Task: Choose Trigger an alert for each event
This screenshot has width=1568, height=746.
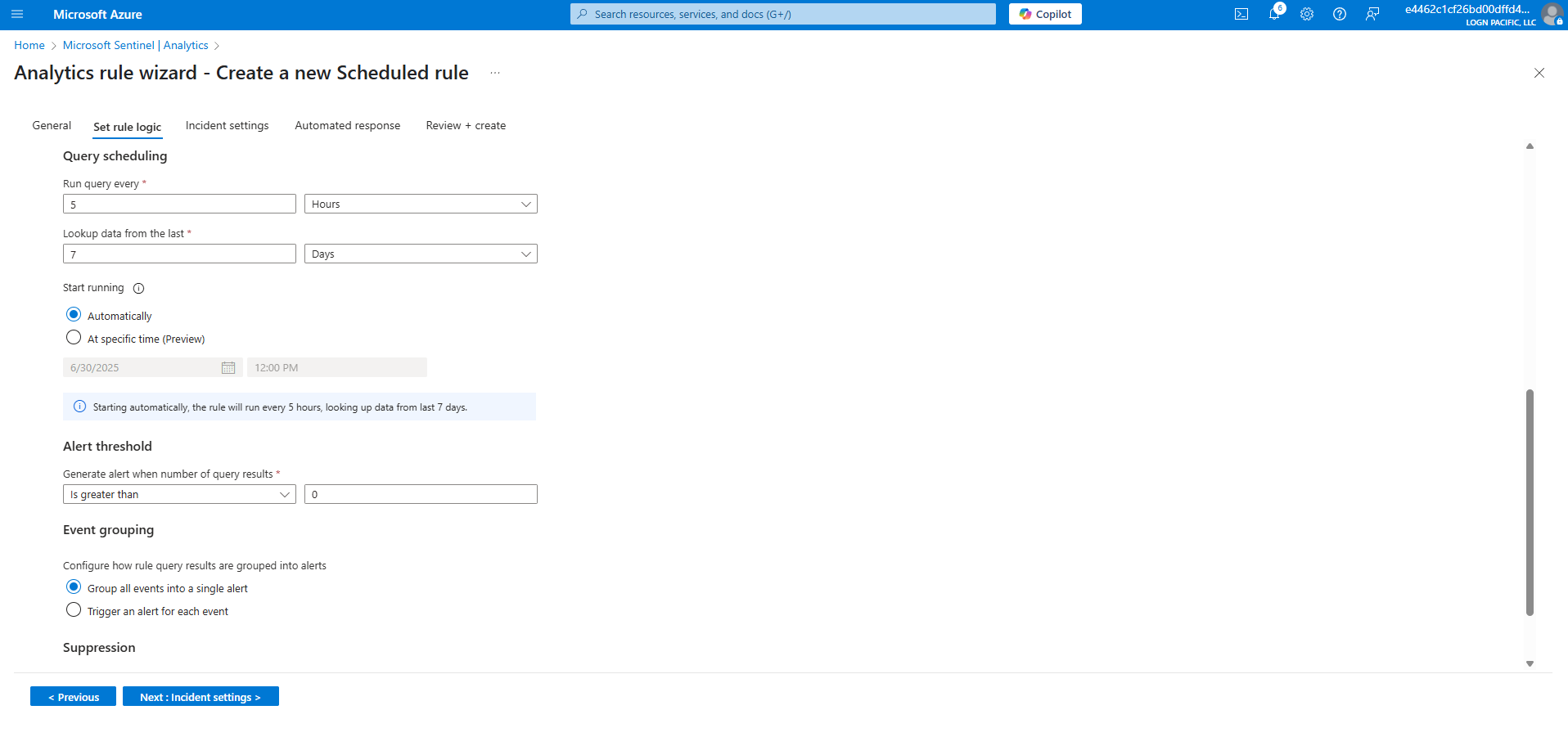Action: coord(74,610)
